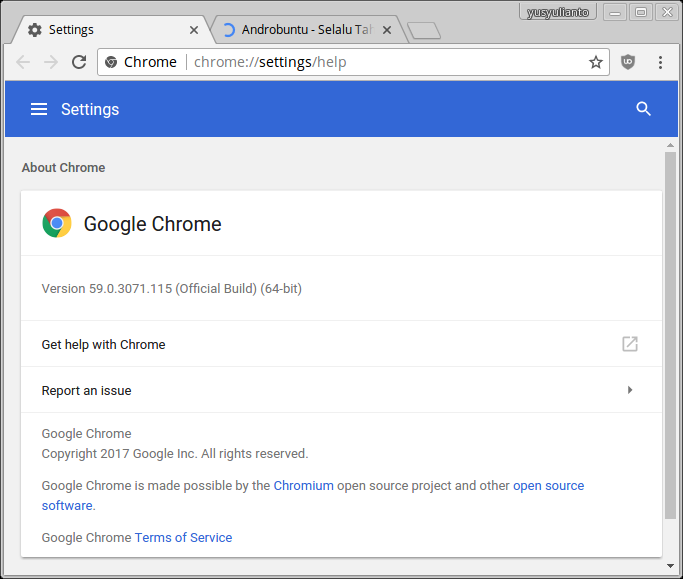Reload the page with the refresh icon
The image size is (683, 579).
pos(79,62)
